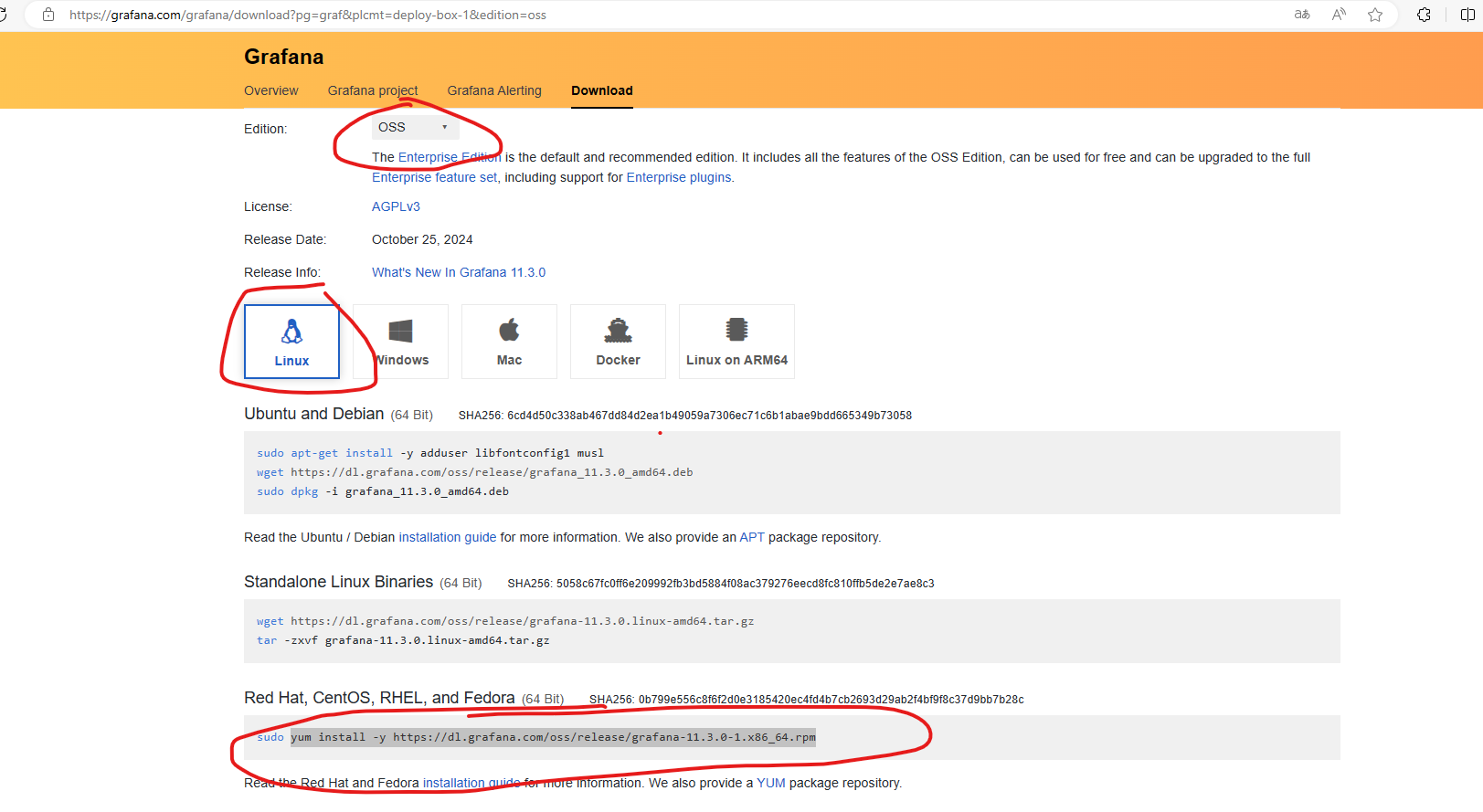Toggle the split screen icon
The image size is (1483, 812).
(1467, 15)
